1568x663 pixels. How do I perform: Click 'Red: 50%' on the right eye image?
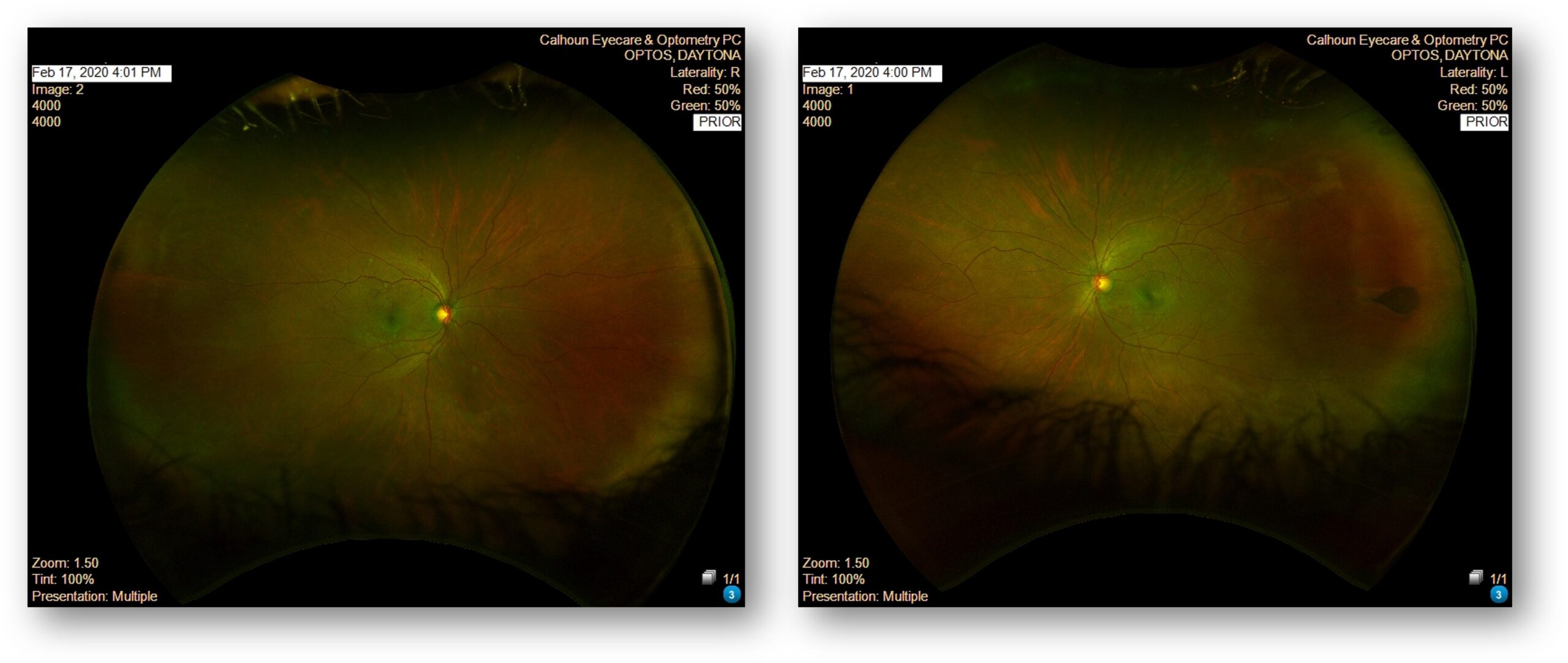pyautogui.click(x=711, y=89)
